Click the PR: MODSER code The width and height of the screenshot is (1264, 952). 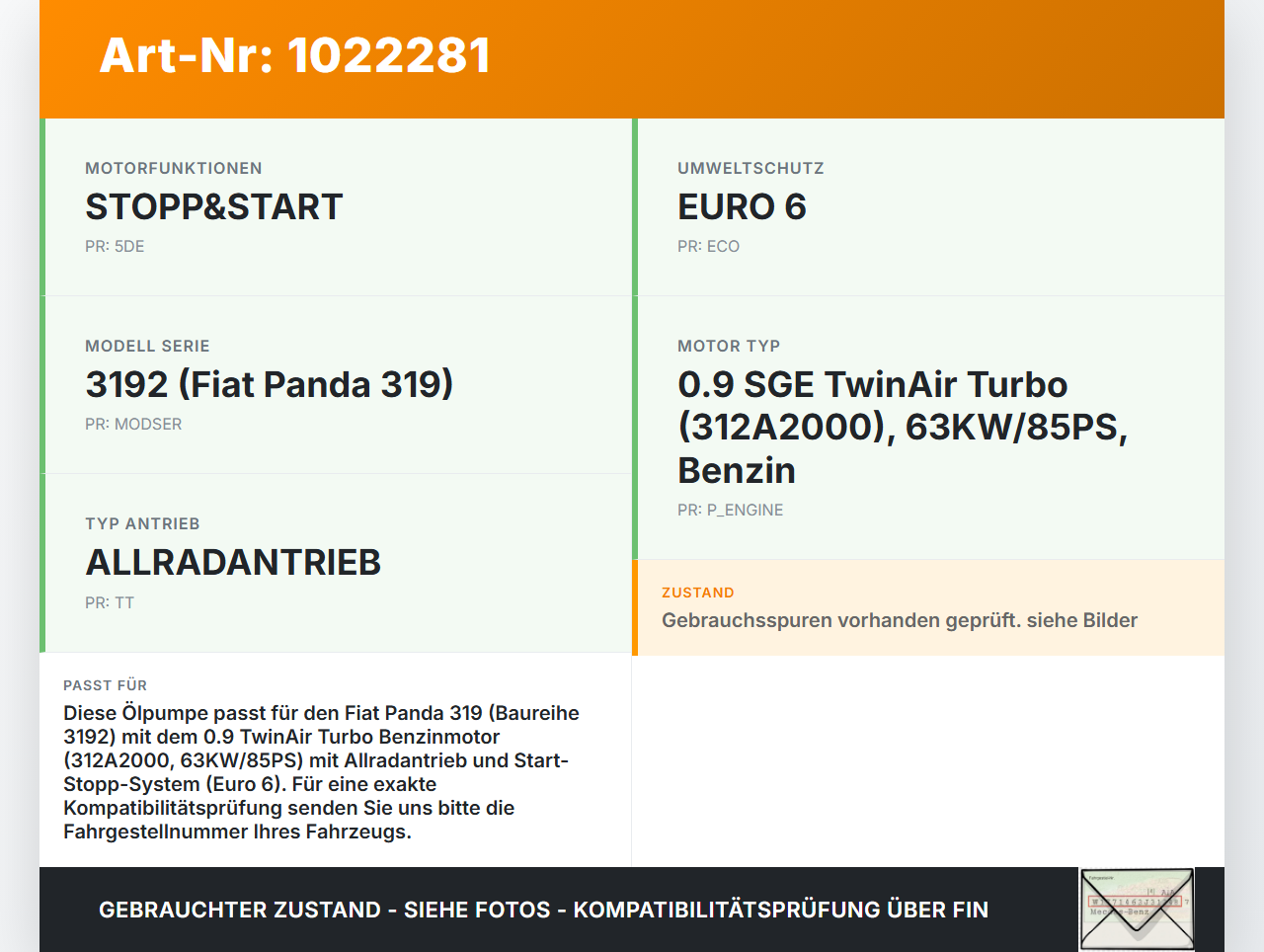[133, 424]
